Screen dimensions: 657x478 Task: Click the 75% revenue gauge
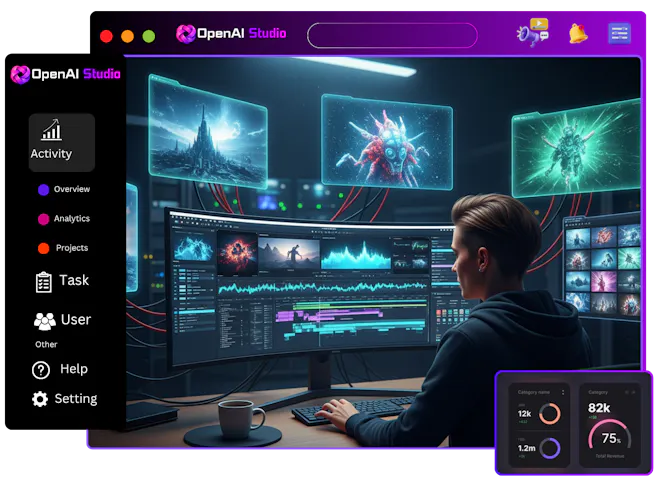click(x=610, y=435)
